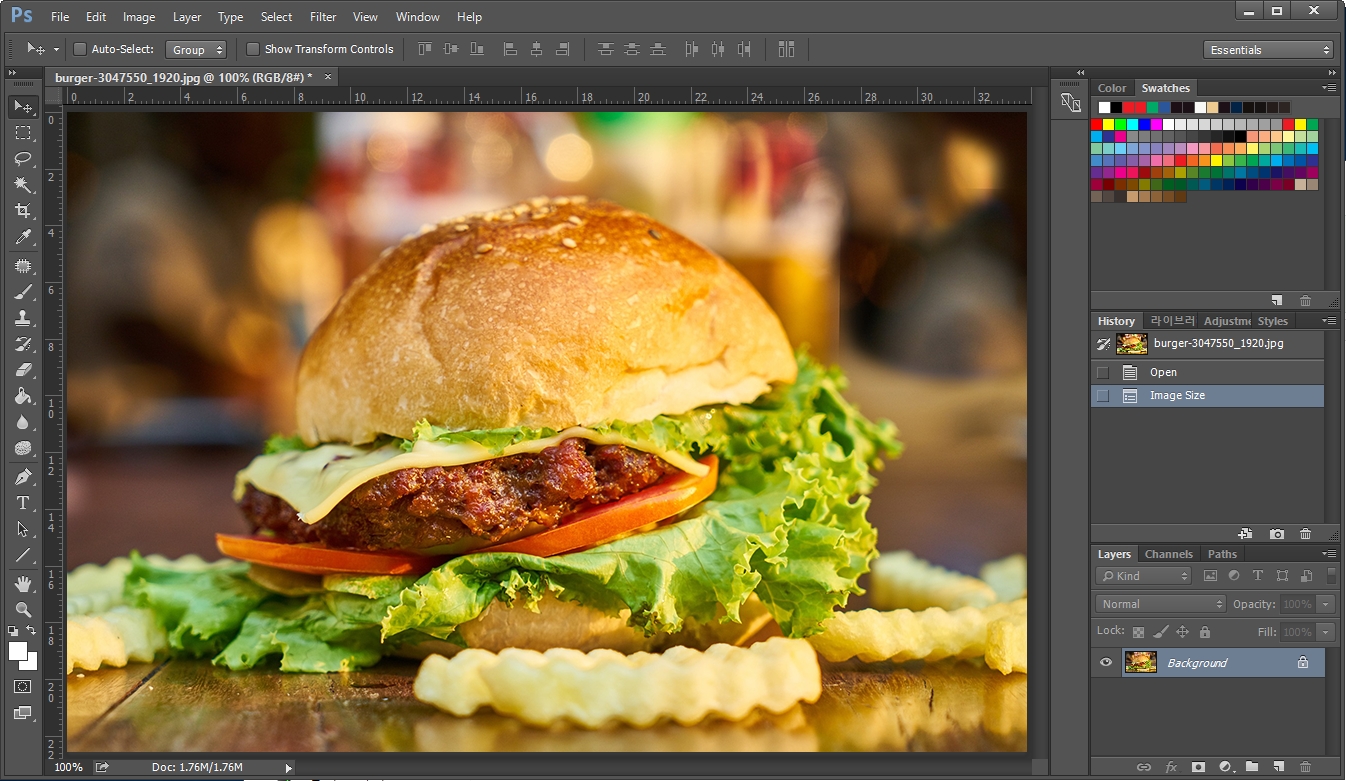The width and height of the screenshot is (1346, 781).
Task: Toggle Lock position
Action: pos(1182,632)
